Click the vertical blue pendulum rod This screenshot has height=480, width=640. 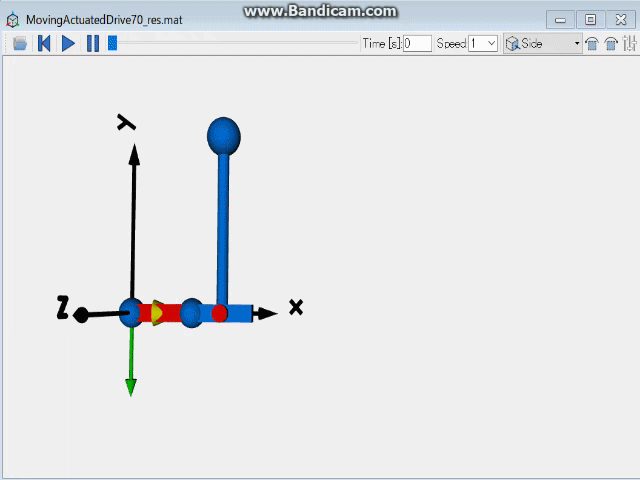click(x=223, y=230)
